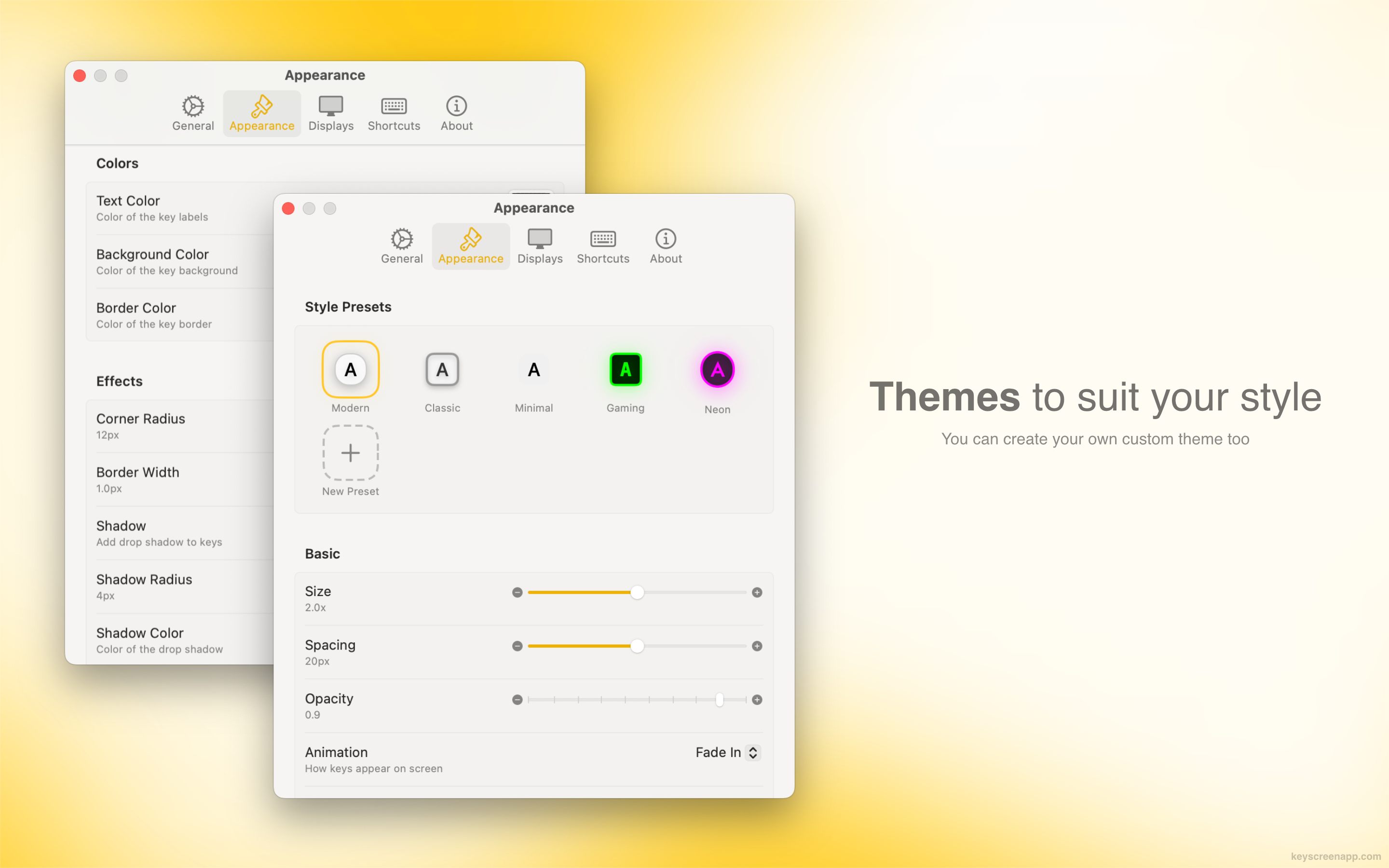This screenshot has width=1389, height=868.
Task: Select the Gaming style preset
Action: [x=625, y=370]
